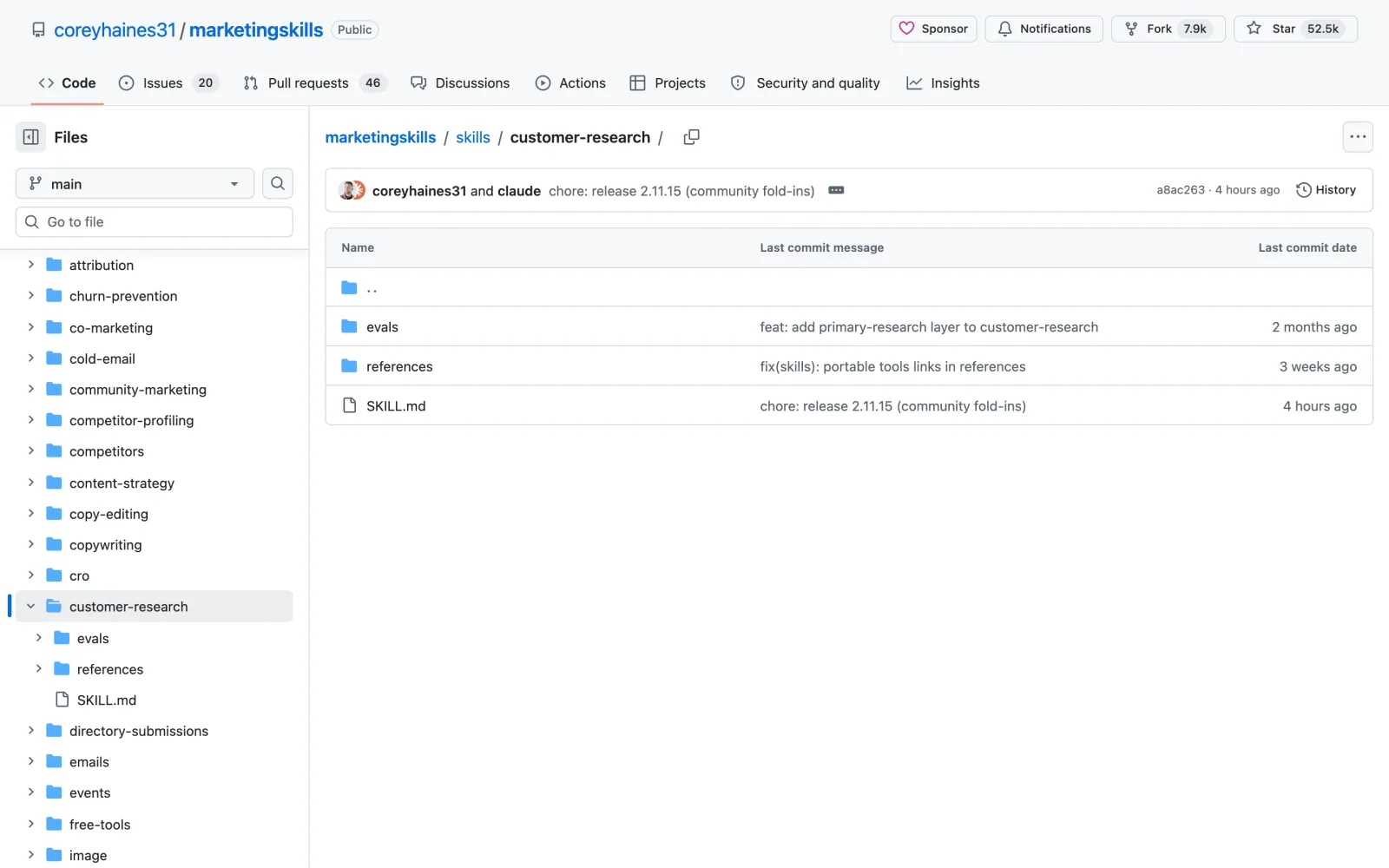Go up to parent directory
This screenshot has width=1389, height=868.
click(x=372, y=288)
